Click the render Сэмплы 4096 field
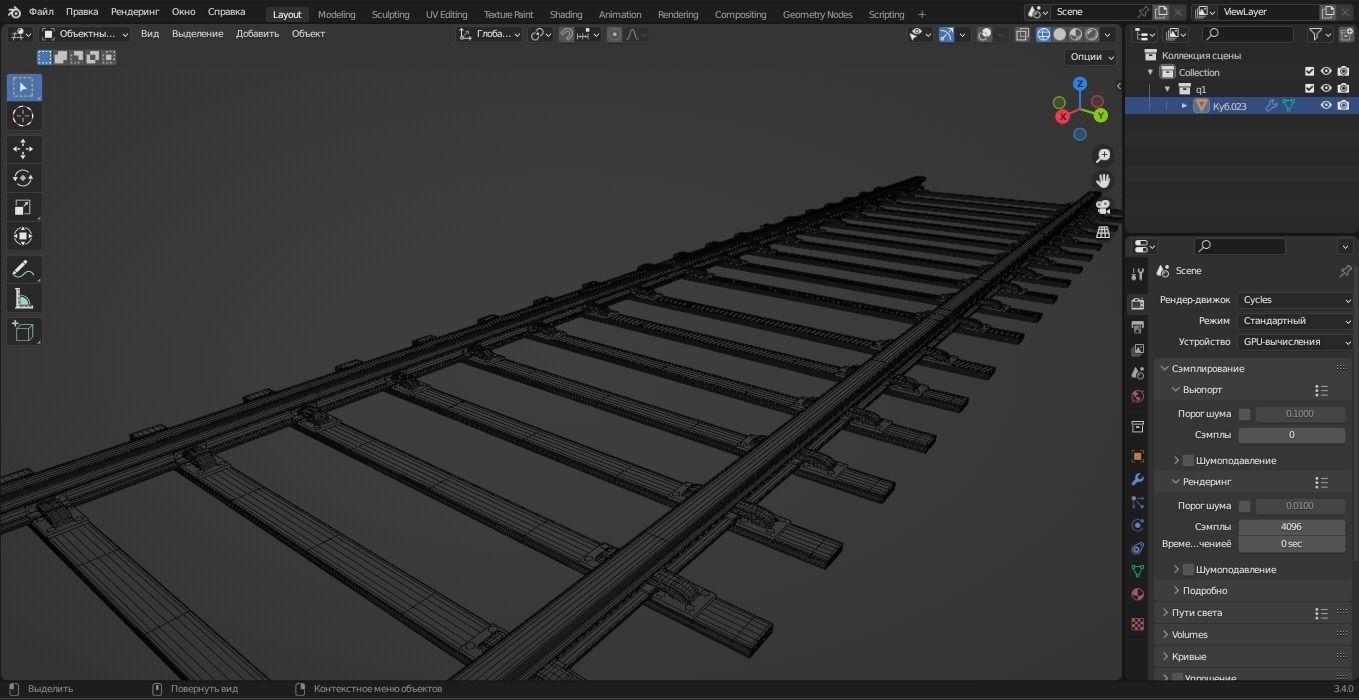Screen dimensions: 1359x700 (1291, 527)
